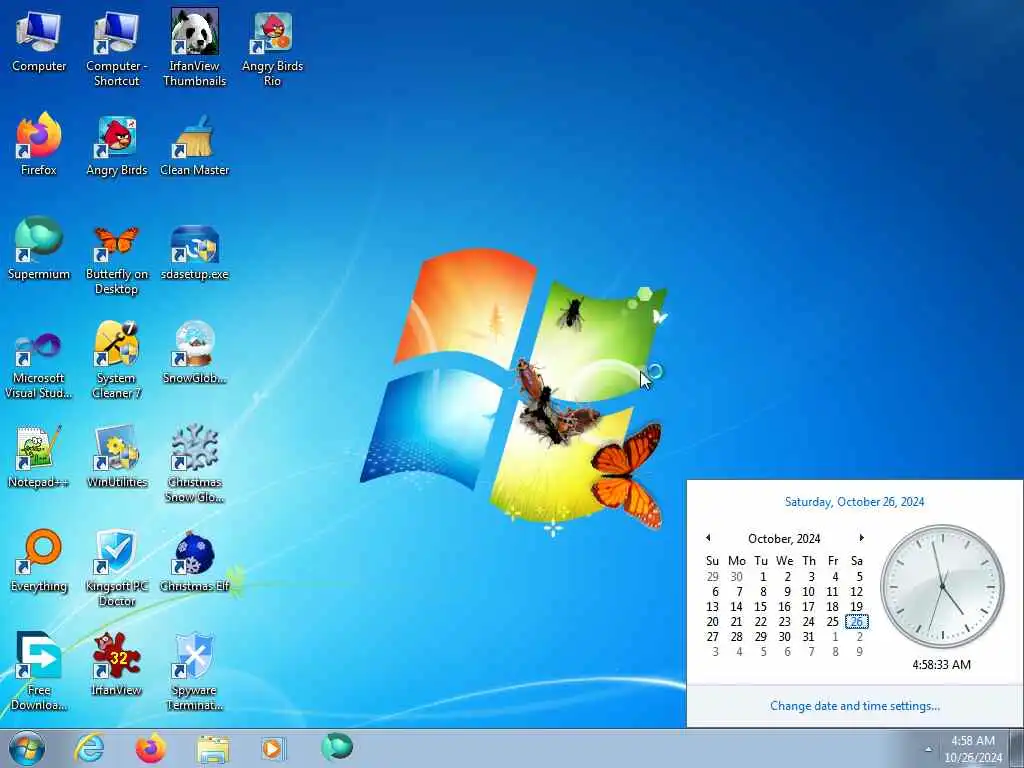Launch Windows Media Player from taskbar

273,748
